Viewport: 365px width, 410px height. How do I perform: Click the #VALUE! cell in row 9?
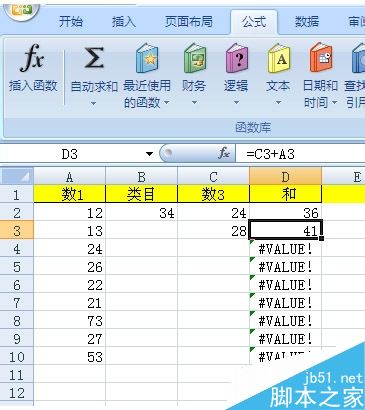285,338
